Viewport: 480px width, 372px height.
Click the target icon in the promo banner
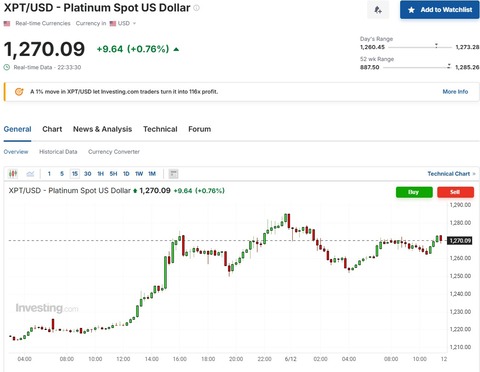19,91
